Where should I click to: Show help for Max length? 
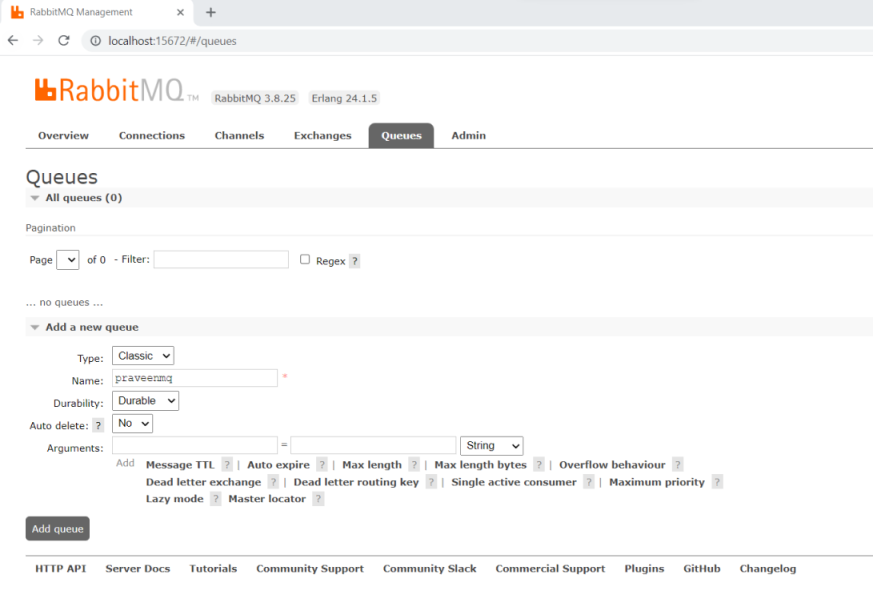[x=414, y=465]
